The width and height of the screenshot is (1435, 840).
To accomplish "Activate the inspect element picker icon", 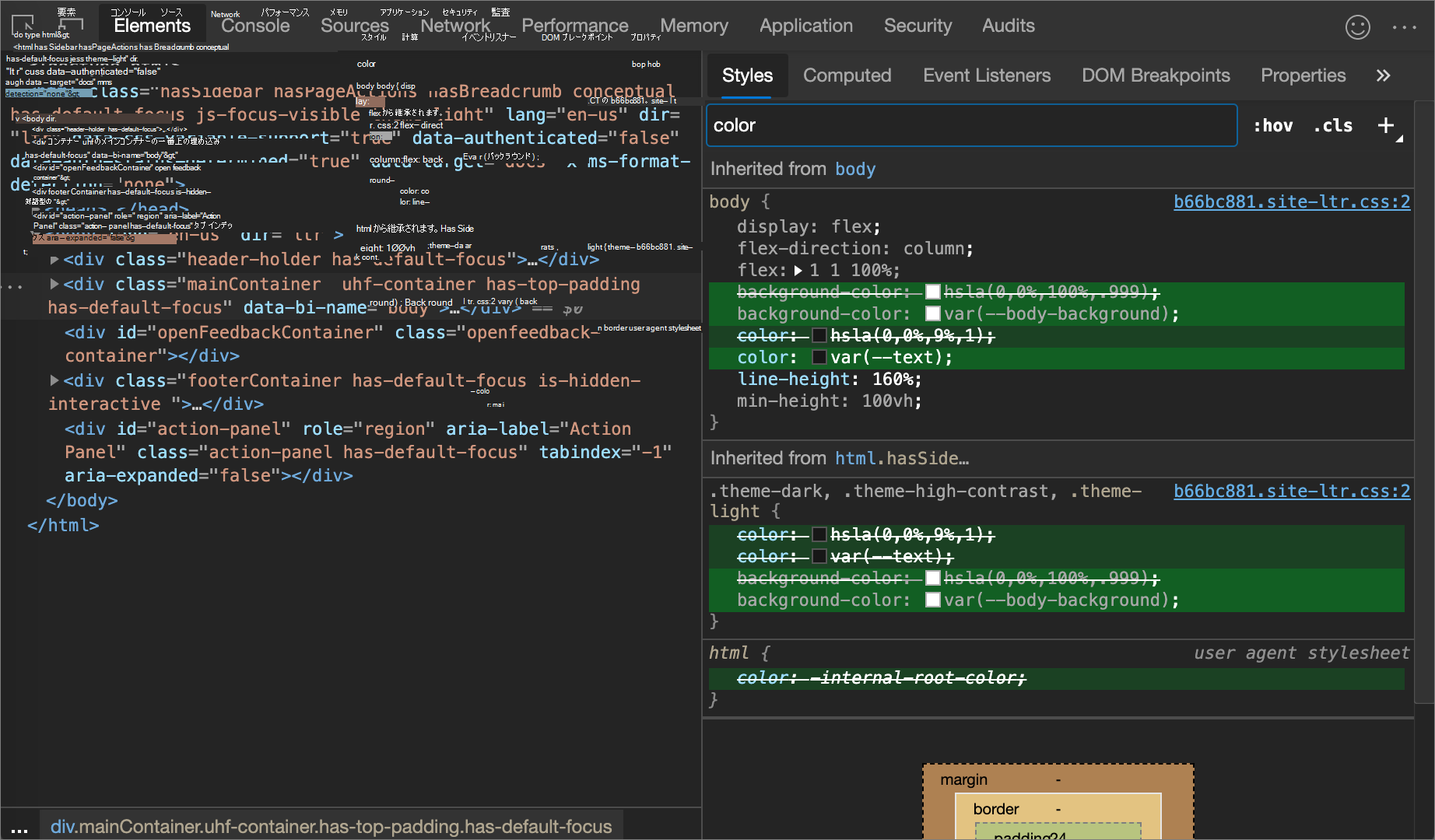I will [23, 24].
